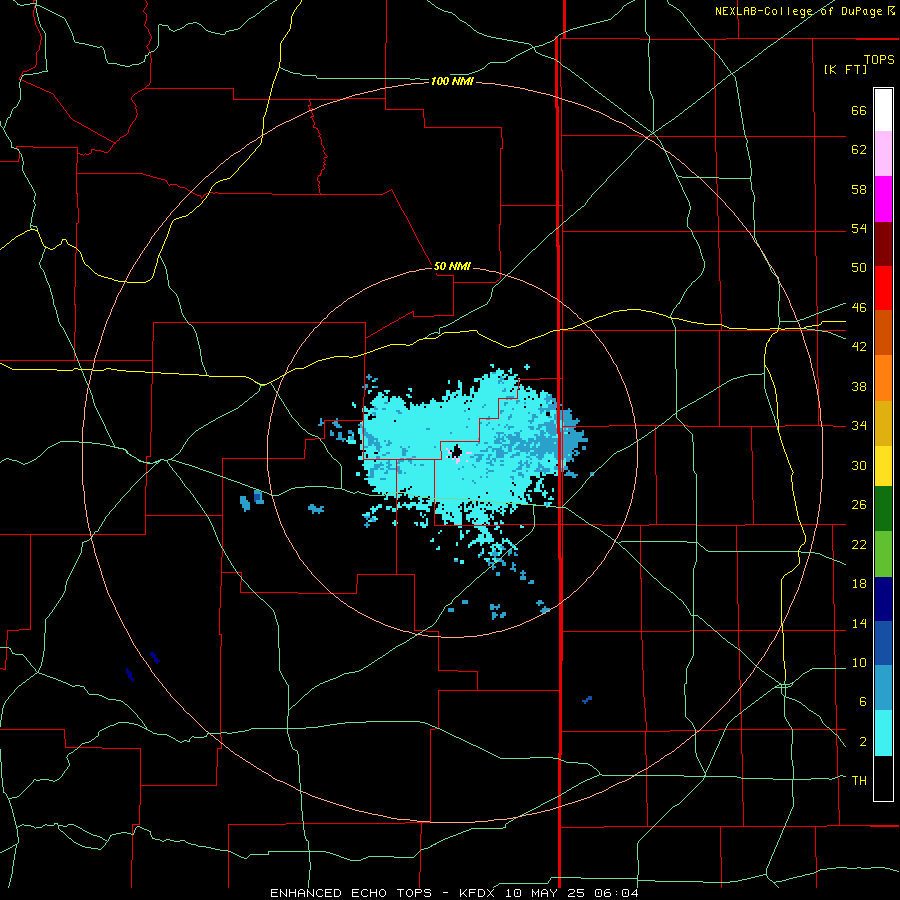
Task: Pick the cyan legend swatch
Action: 883,733
